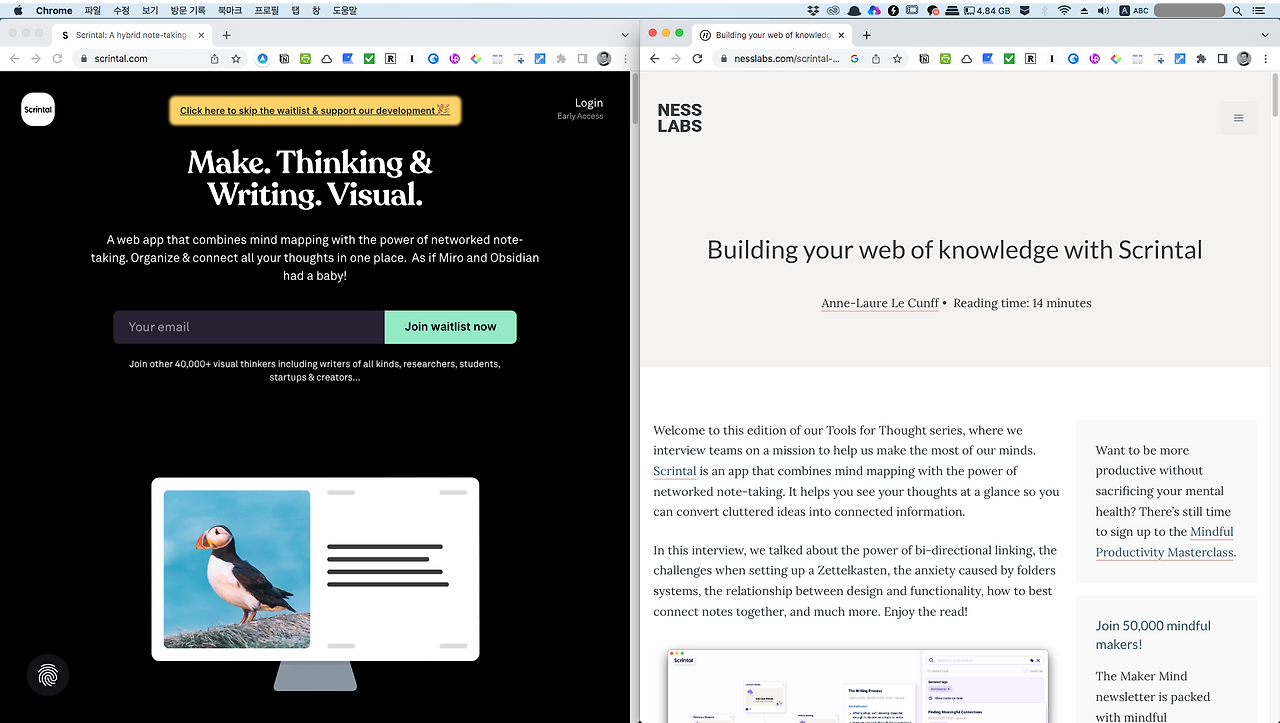Open the 북마크 menu
Viewport: 1280px width, 723px height.
[x=230, y=10]
